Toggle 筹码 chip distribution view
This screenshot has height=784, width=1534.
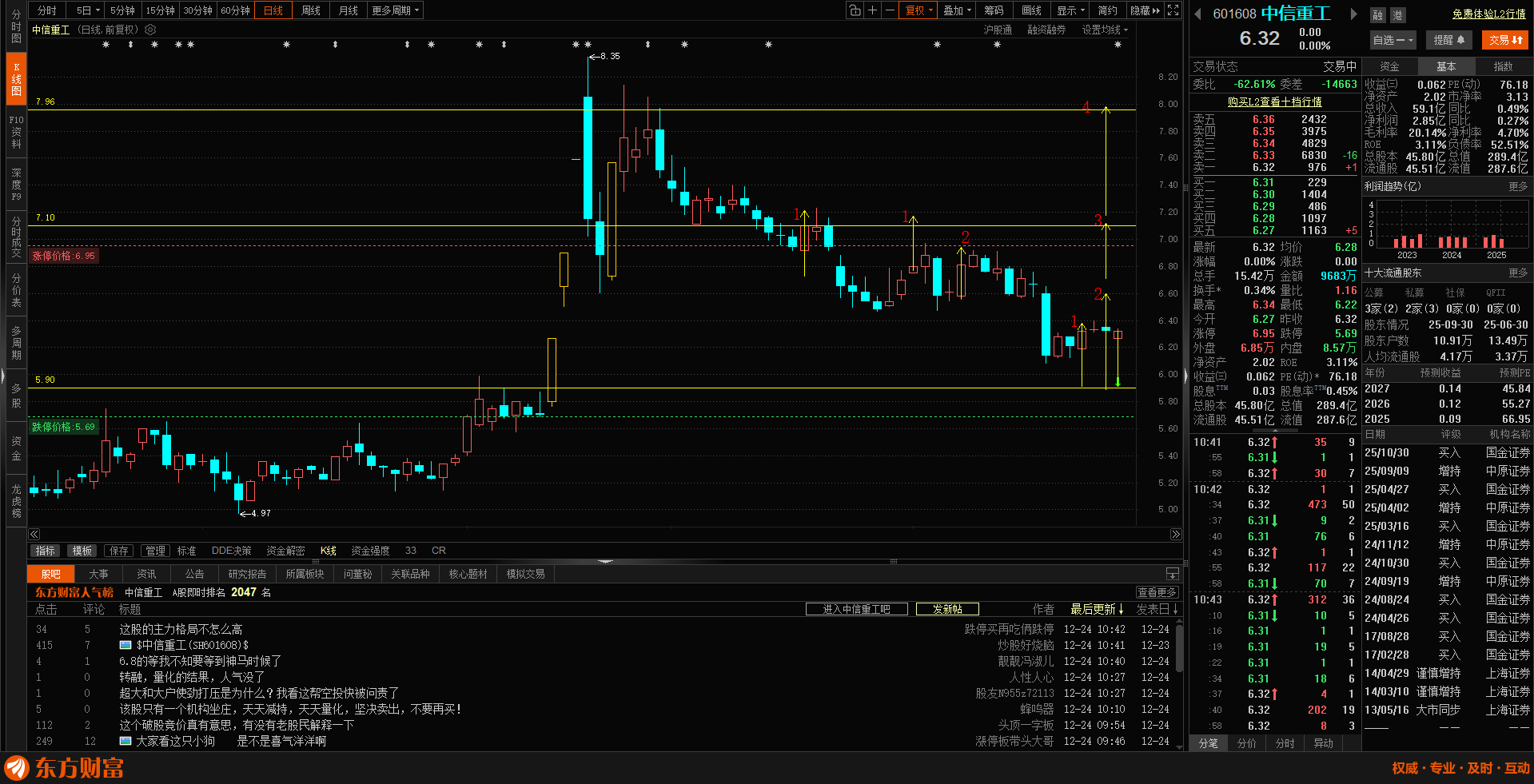[x=994, y=10]
